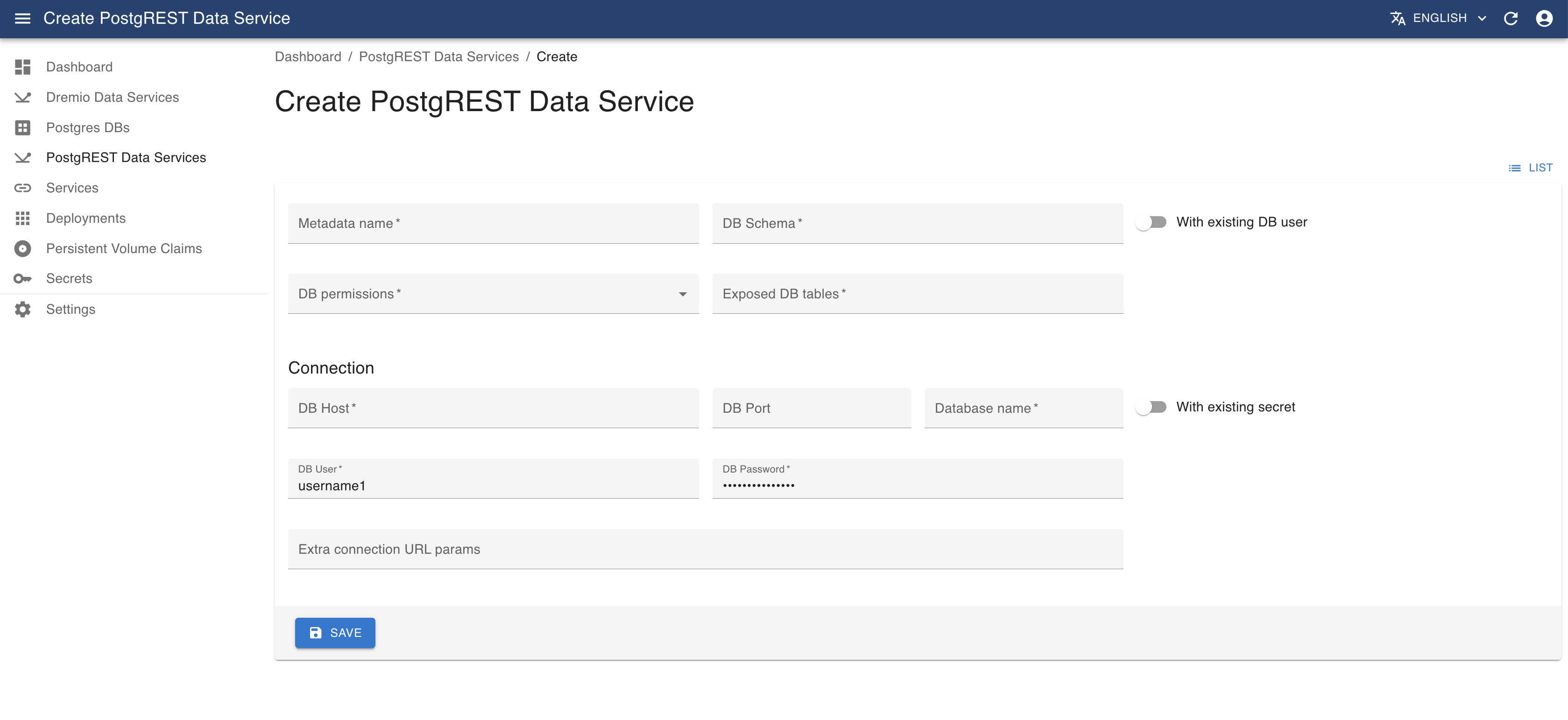Select PostgREST Data Services menu item
1568x720 pixels.
tap(134, 158)
